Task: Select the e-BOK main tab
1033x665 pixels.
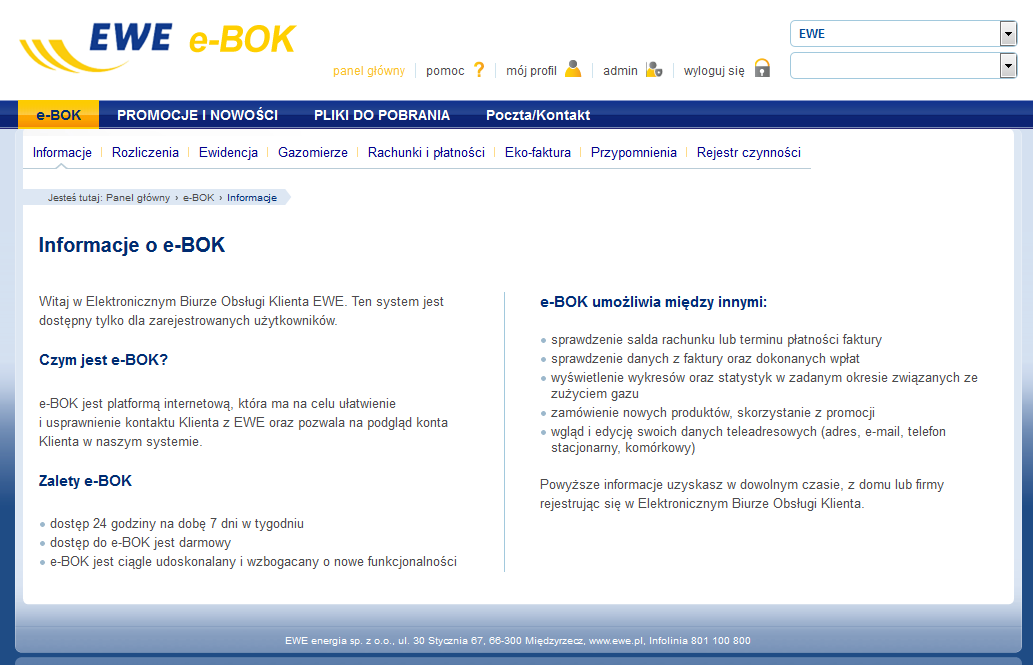Action: pos(59,115)
